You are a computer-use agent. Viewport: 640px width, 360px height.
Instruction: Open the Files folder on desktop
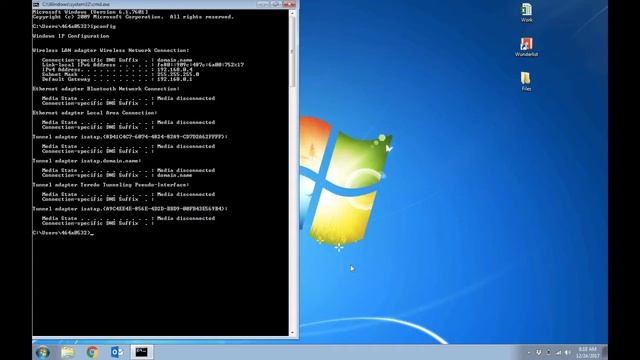coord(526,81)
